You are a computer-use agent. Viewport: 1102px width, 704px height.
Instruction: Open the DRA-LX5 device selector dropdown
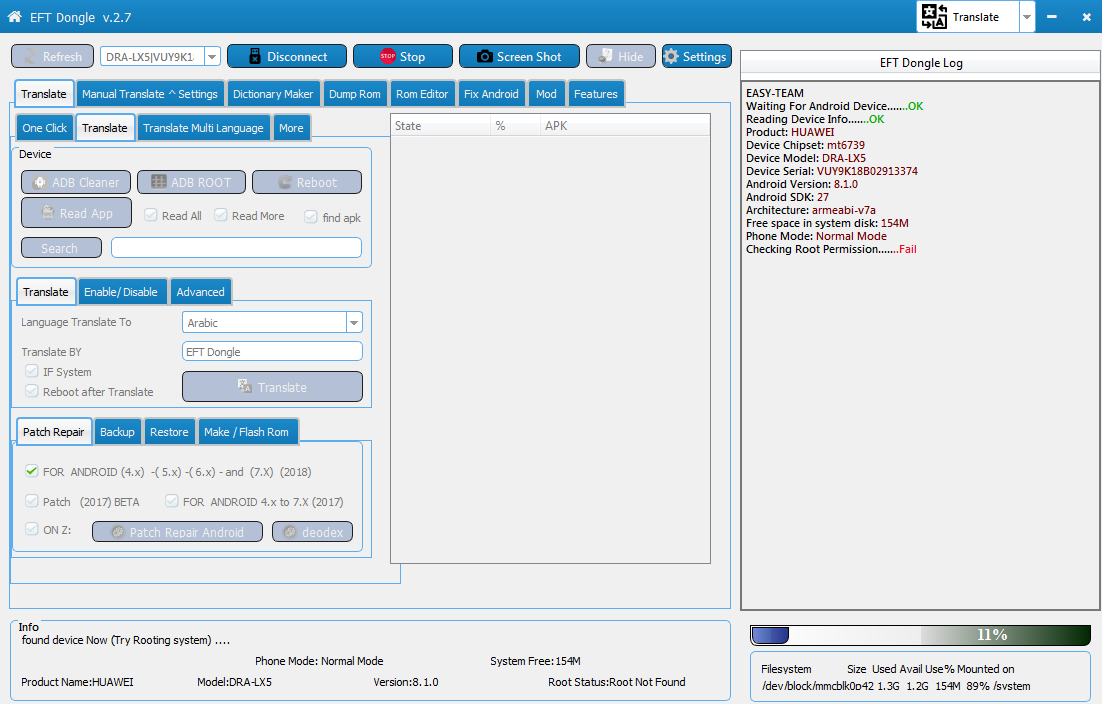(x=212, y=56)
